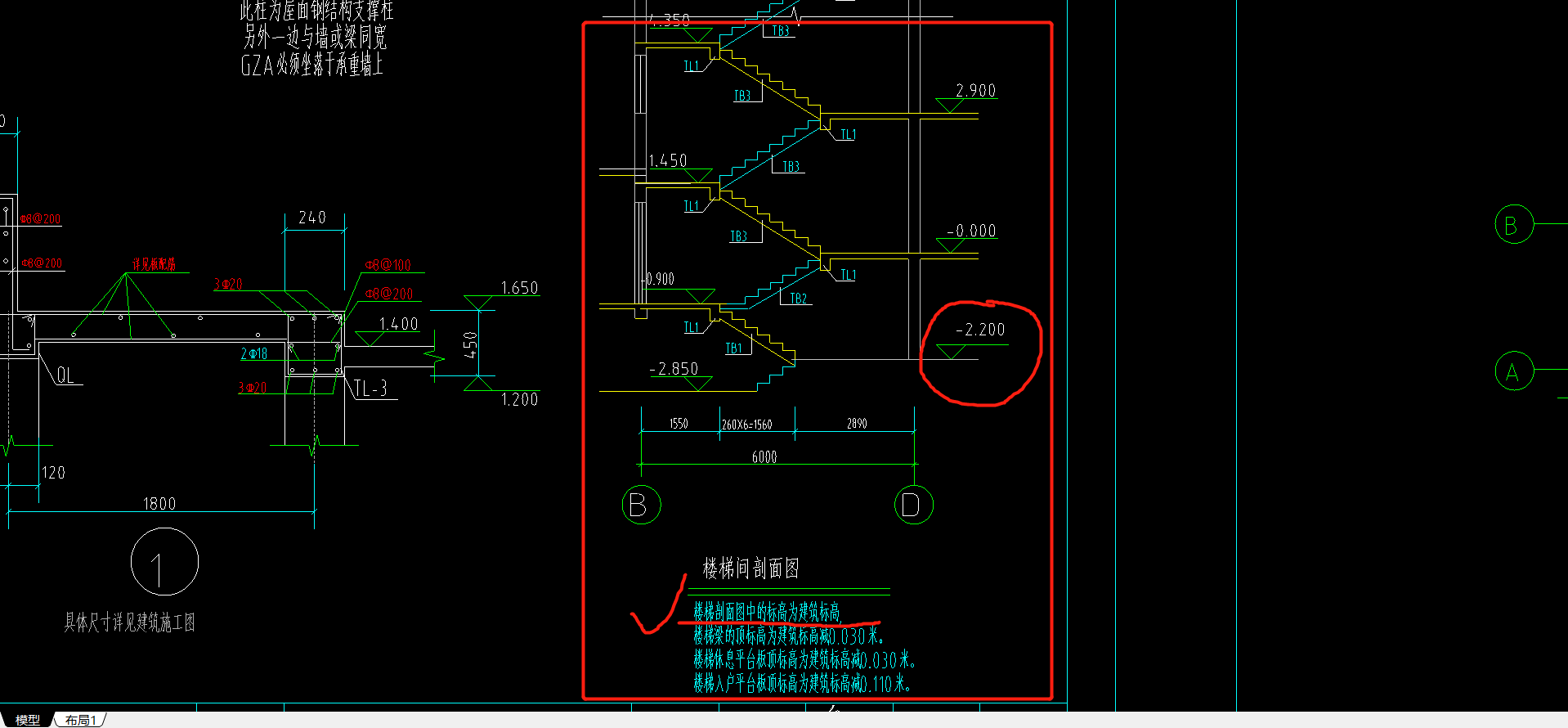Select the green axis bubble A
The image size is (1568, 728).
(x=1514, y=371)
